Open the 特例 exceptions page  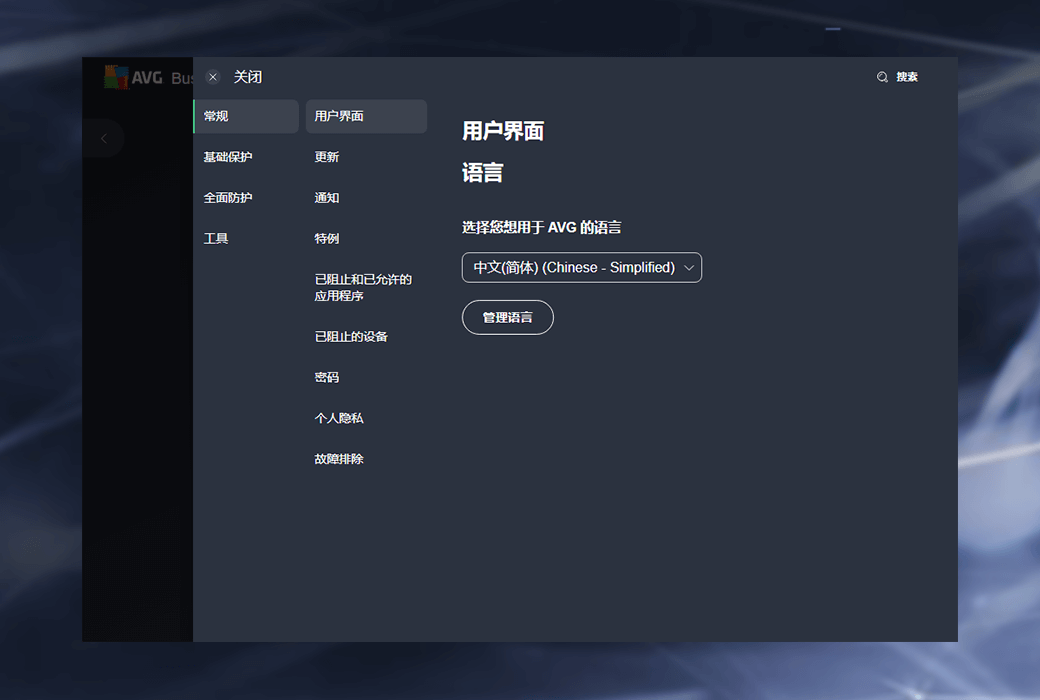327,239
